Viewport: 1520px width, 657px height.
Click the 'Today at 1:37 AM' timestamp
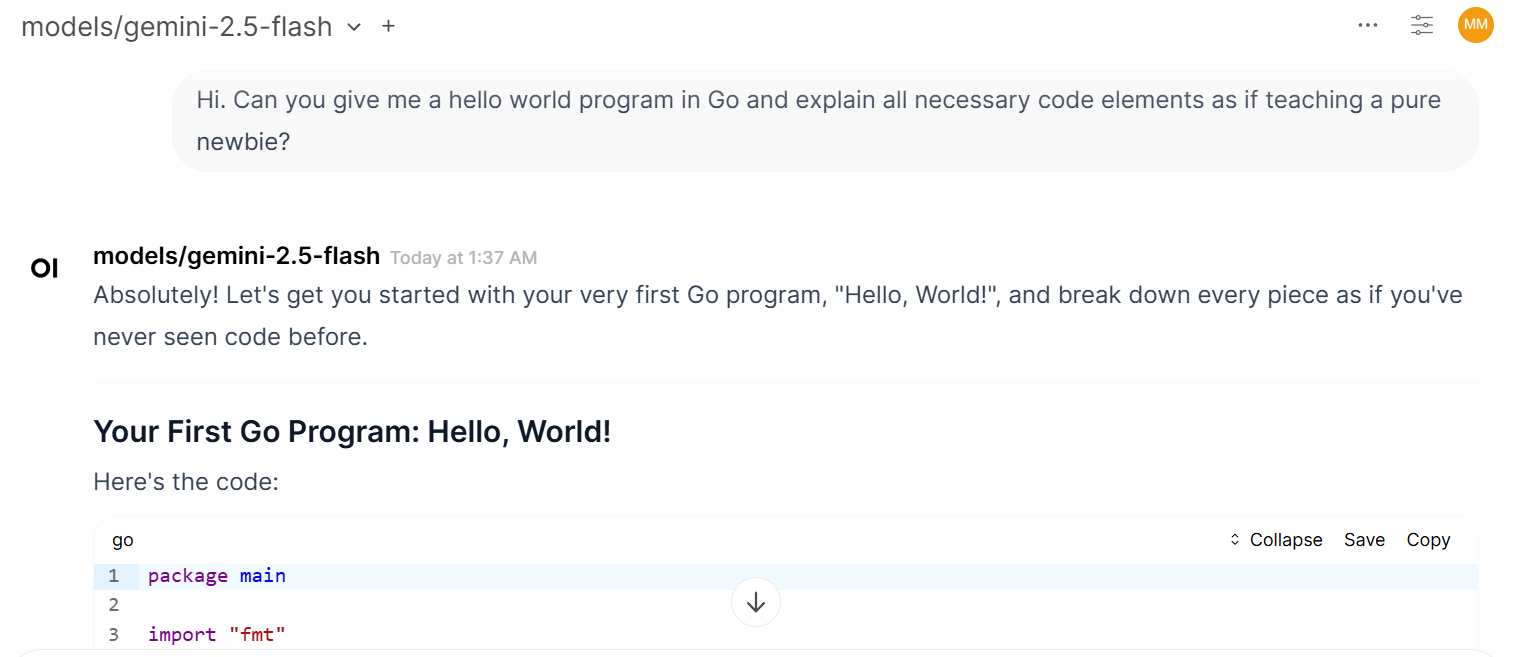463,258
